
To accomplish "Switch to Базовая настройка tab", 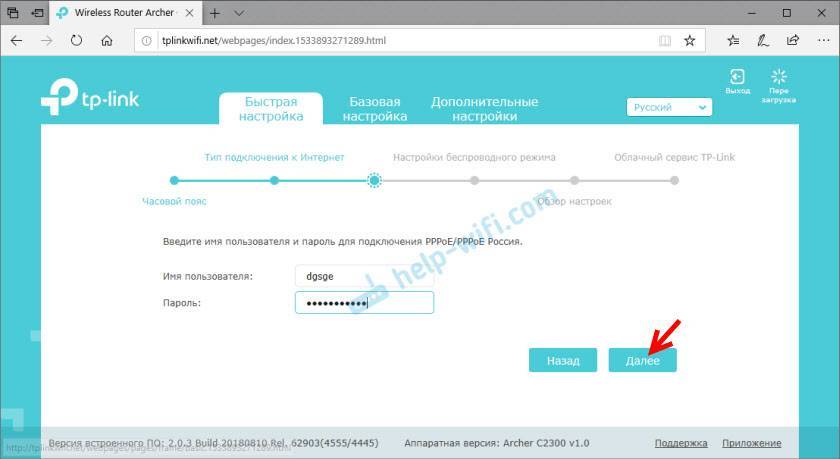I will 375,109.
